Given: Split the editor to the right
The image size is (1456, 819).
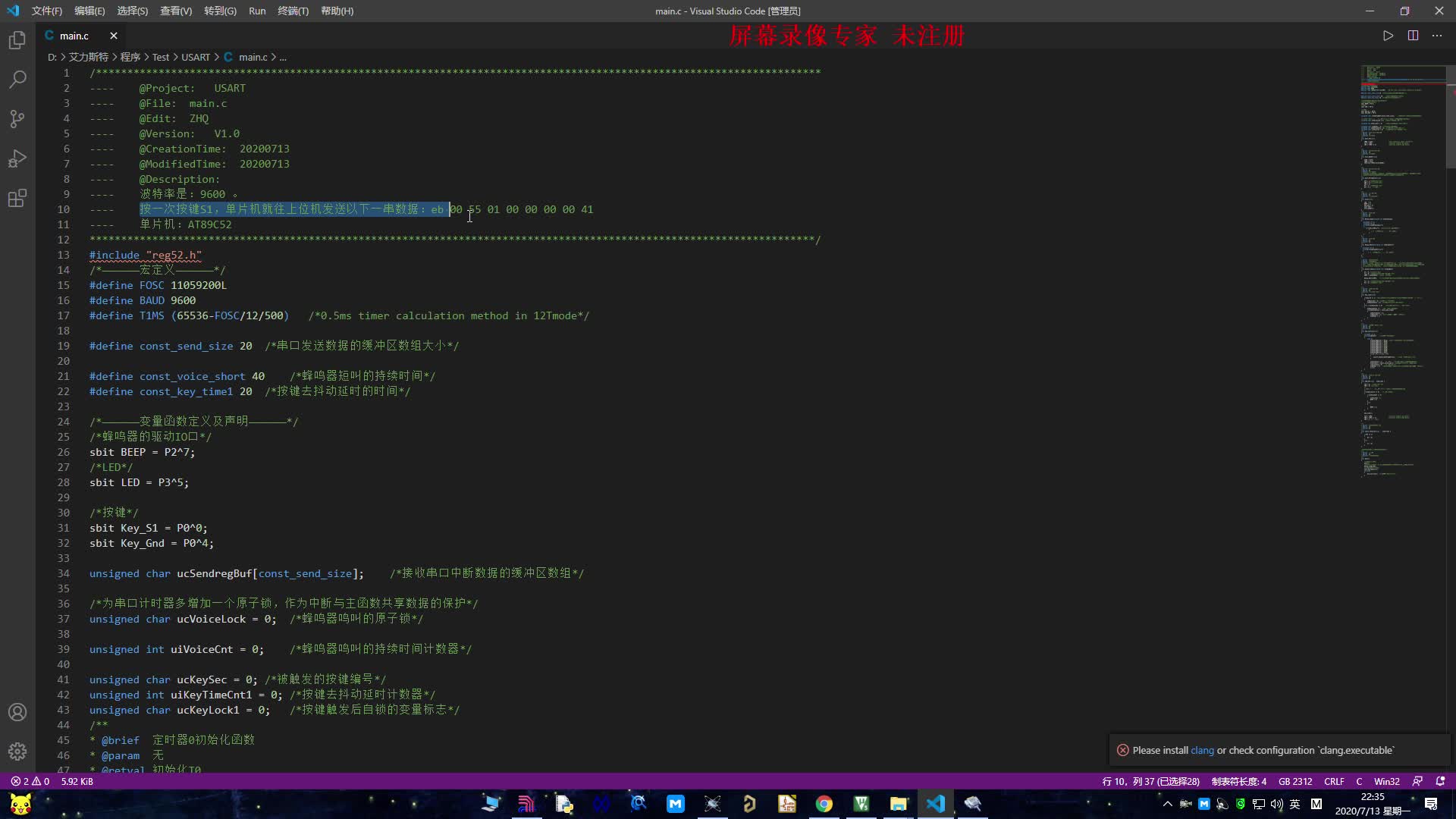Looking at the screenshot, I should (x=1413, y=36).
